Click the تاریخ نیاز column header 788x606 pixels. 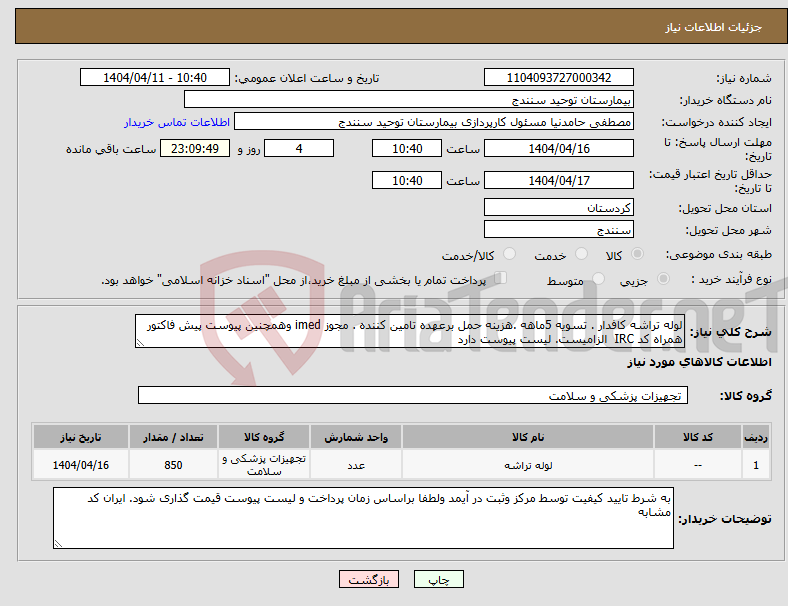tap(80, 437)
